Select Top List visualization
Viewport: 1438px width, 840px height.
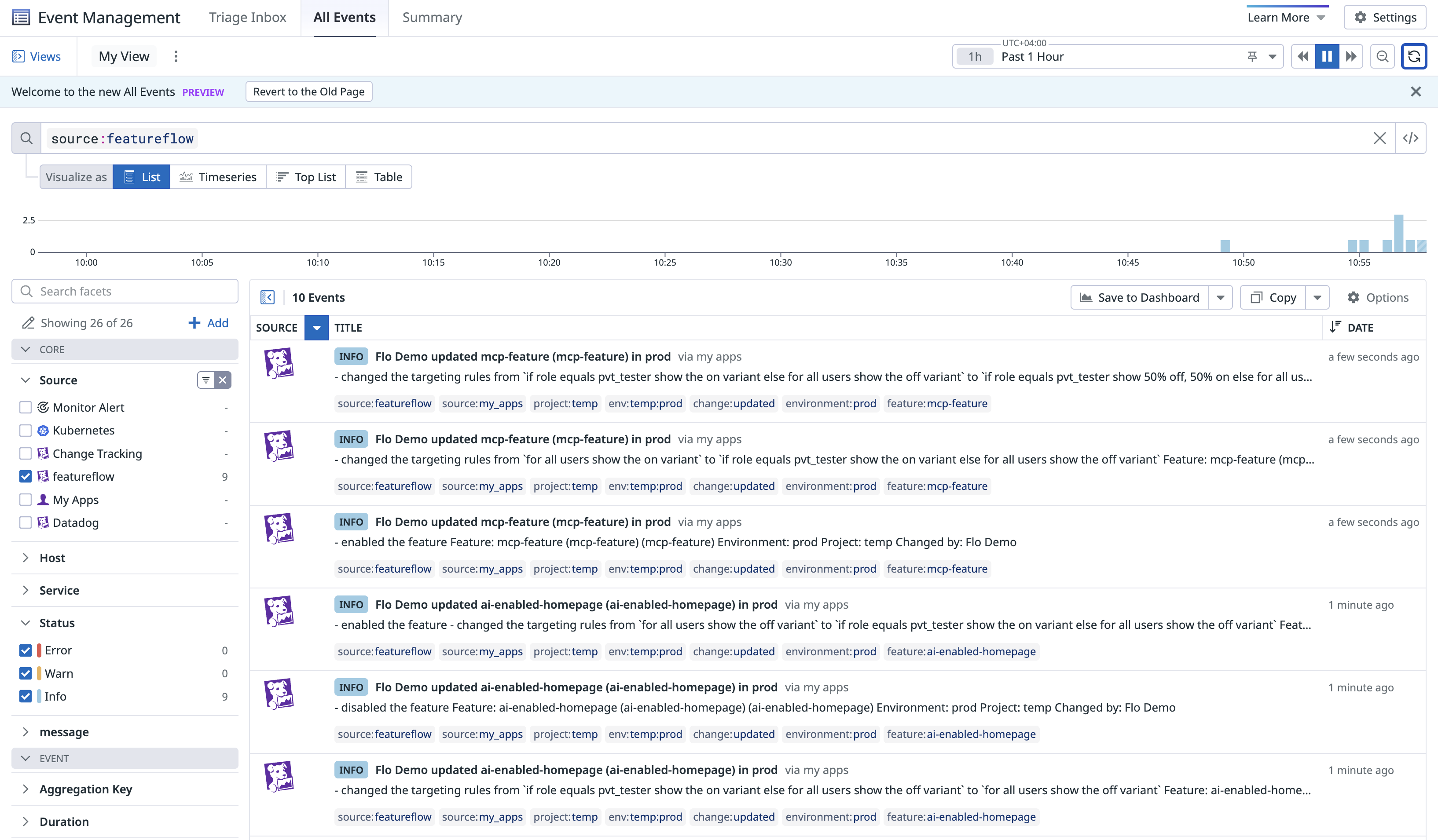click(x=306, y=177)
